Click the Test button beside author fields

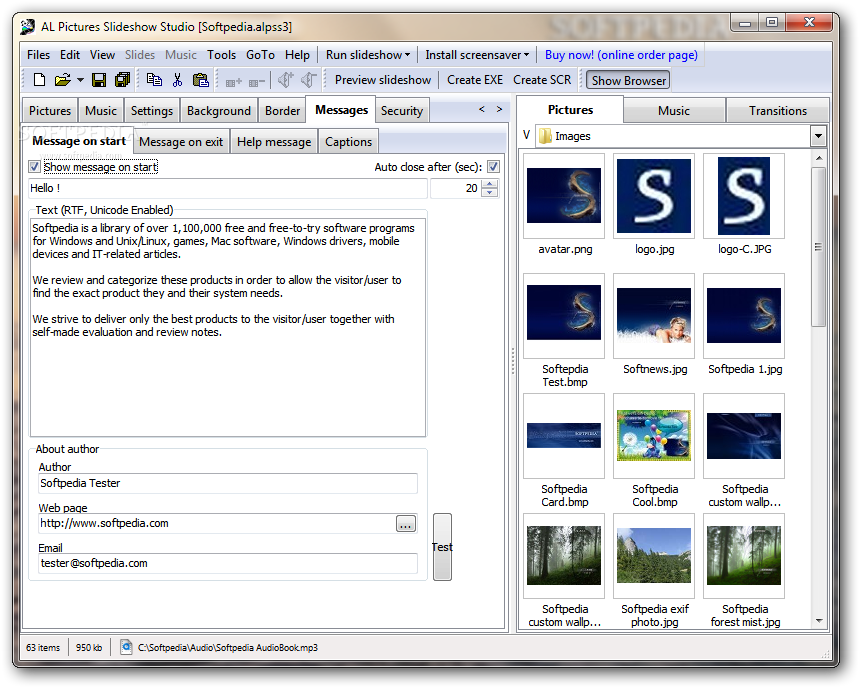point(442,547)
